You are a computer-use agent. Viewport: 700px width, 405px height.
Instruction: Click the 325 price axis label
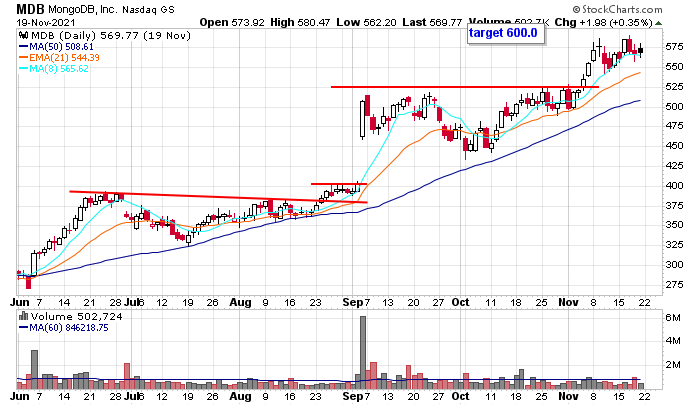(x=674, y=245)
